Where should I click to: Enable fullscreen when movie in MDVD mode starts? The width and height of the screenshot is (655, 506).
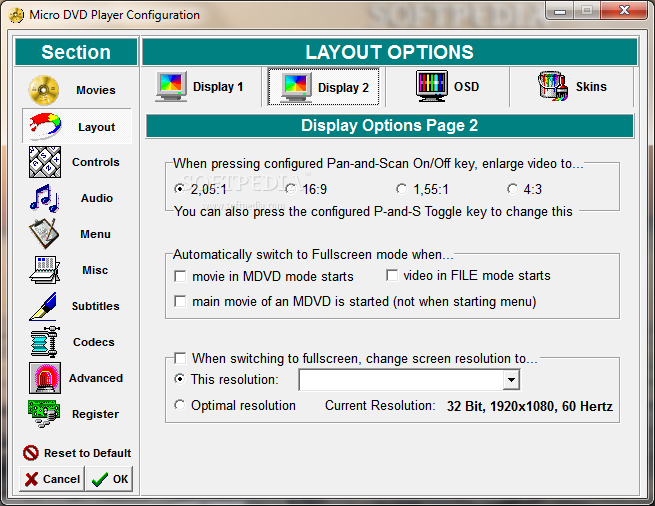180,276
